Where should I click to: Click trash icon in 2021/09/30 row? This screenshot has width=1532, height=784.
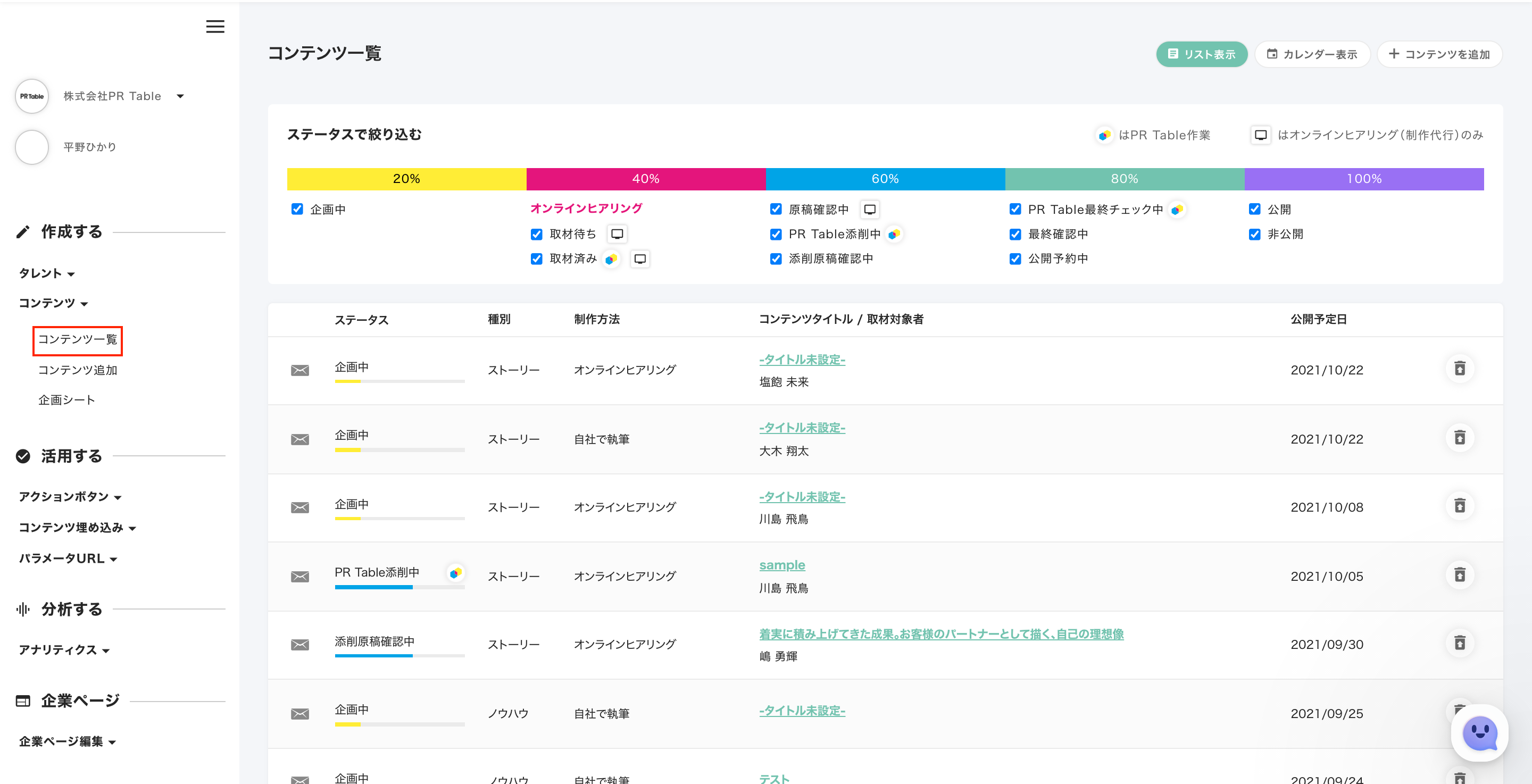(1460, 643)
